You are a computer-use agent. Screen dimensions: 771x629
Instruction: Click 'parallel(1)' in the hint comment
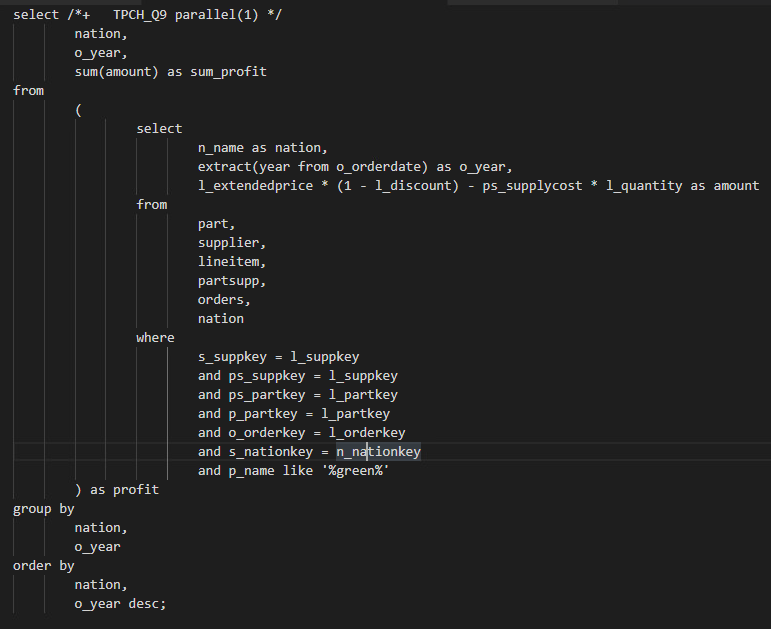[x=216, y=15]
